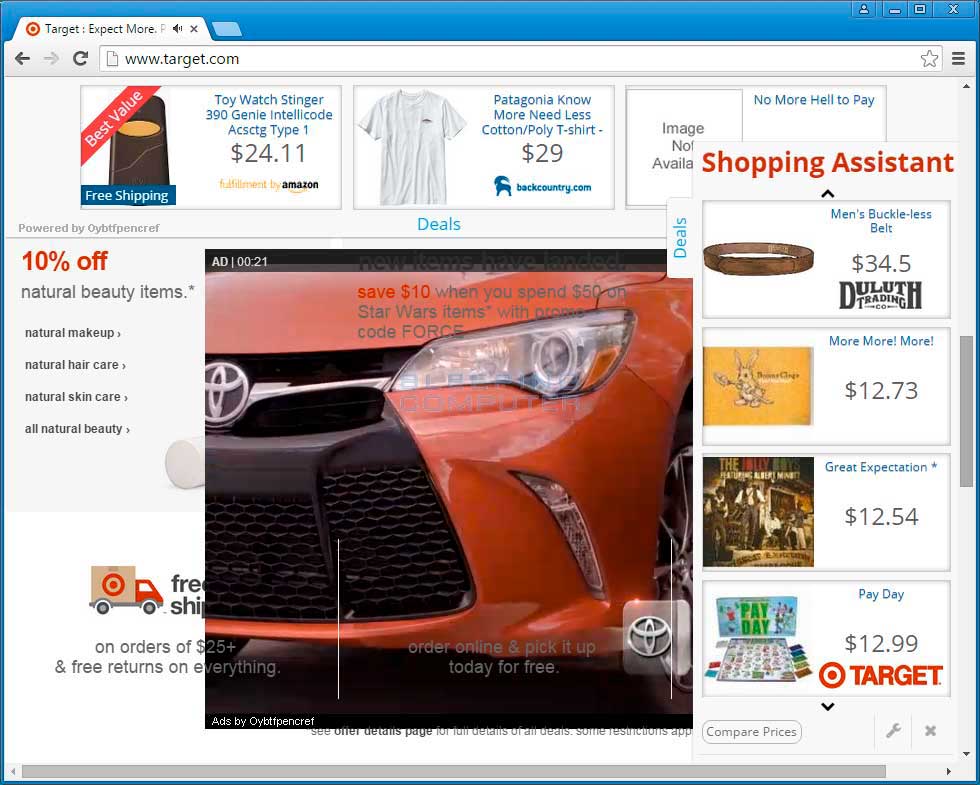
Task: Click the page scroll up arrow
Action: point(966,86)
